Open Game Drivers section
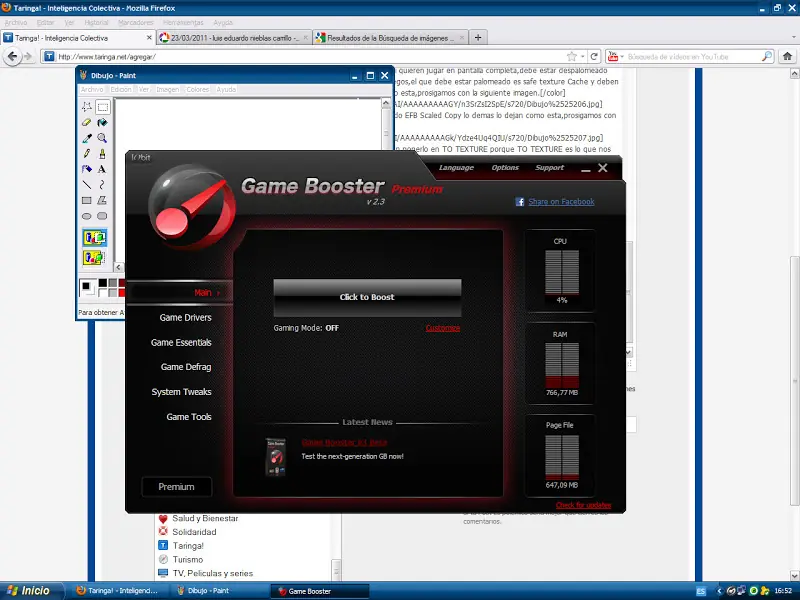 point(185,317)
